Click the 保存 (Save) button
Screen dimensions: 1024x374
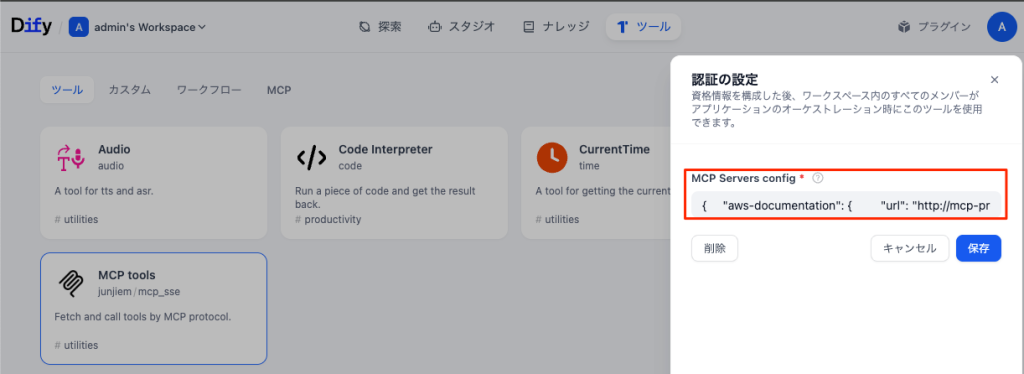coord(978,249)
